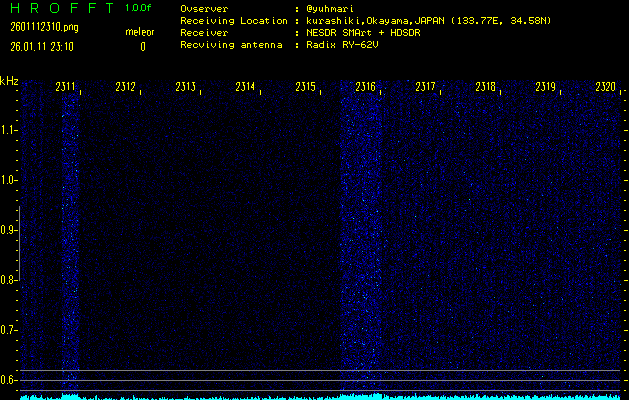Click the 1.0 kHz frequency label
Image resolution: width=629 pixels, height=400 pixels.
[9, 180]
